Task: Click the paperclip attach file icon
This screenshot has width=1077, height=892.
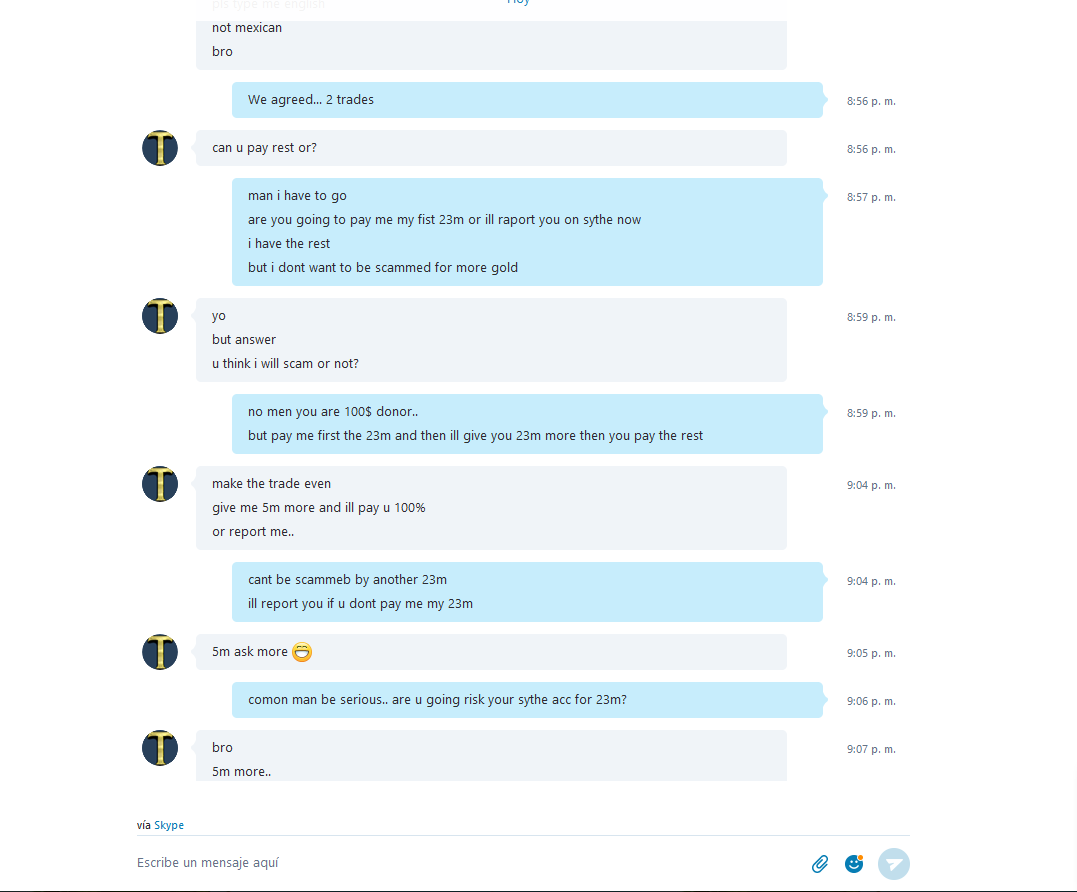Action: (819, 864)
